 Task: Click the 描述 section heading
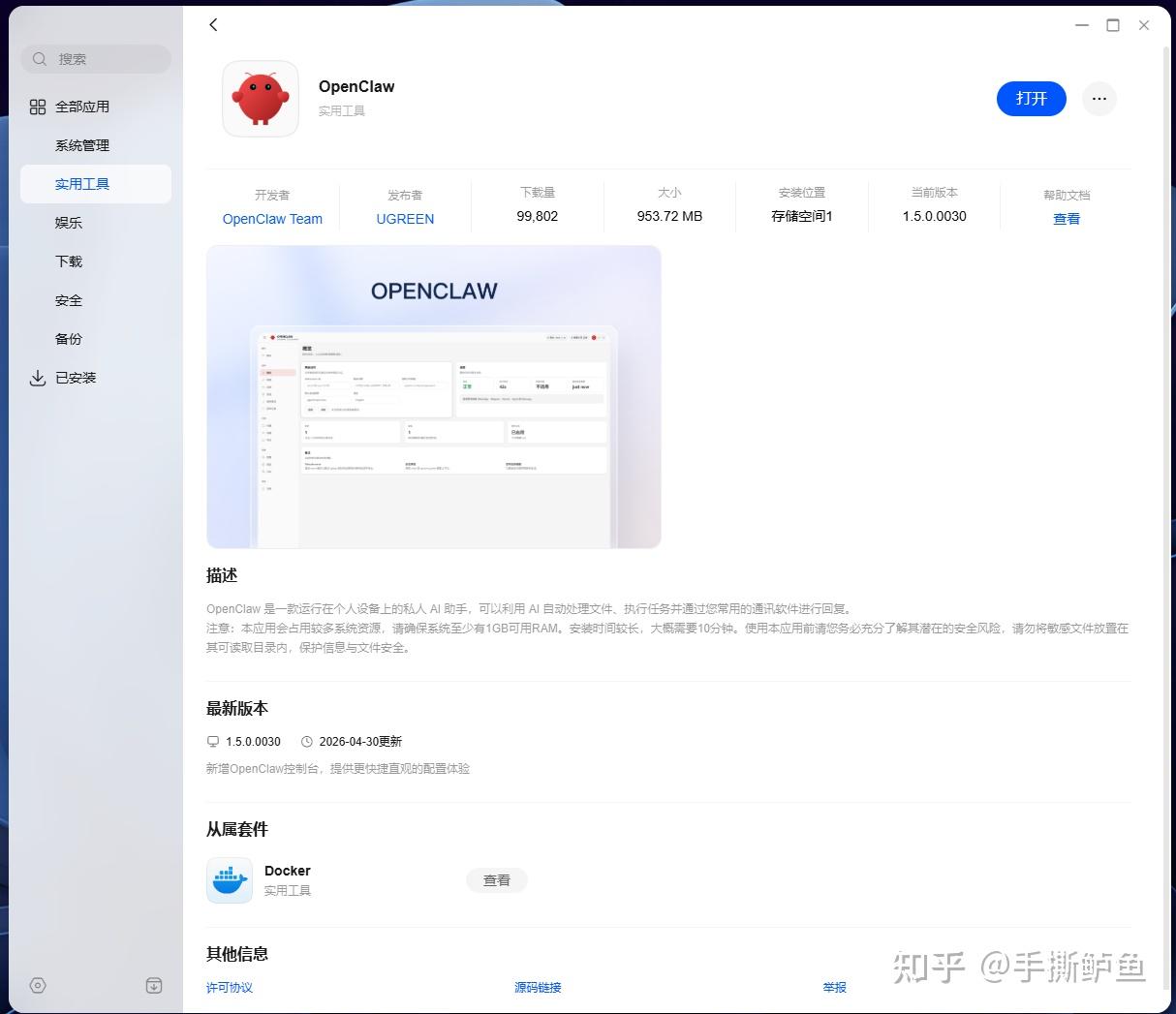[222, 575]
